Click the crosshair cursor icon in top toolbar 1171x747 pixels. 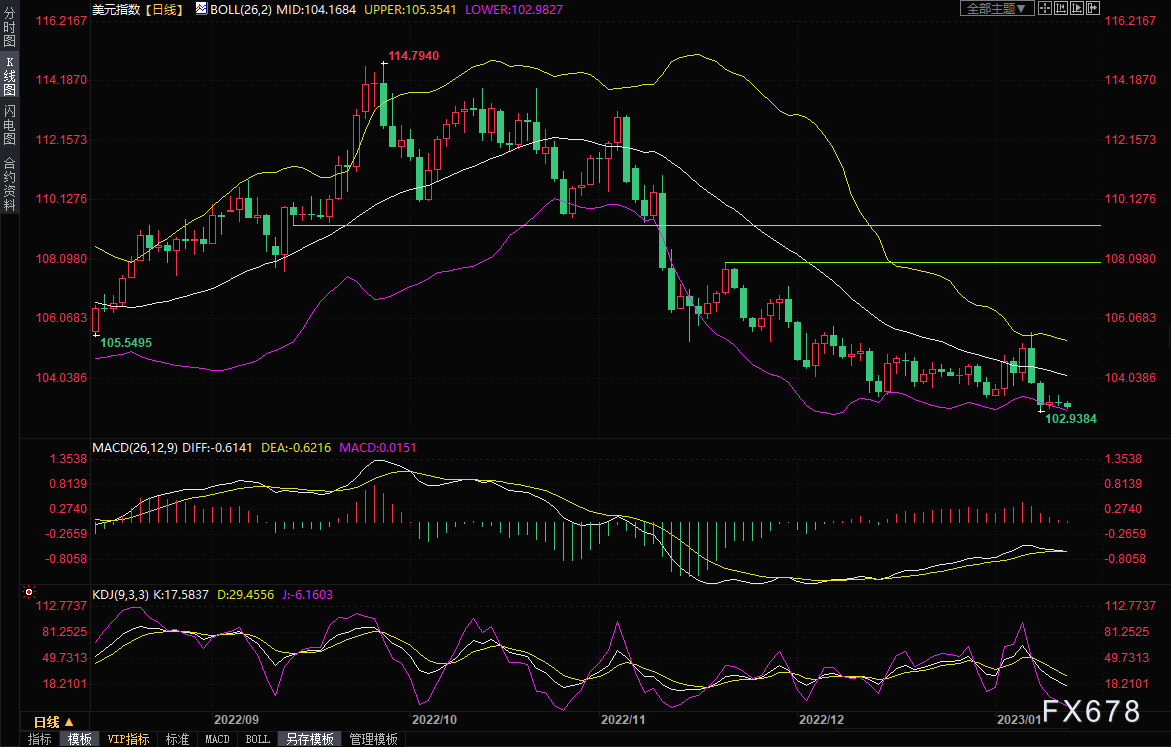(1044, 8)
